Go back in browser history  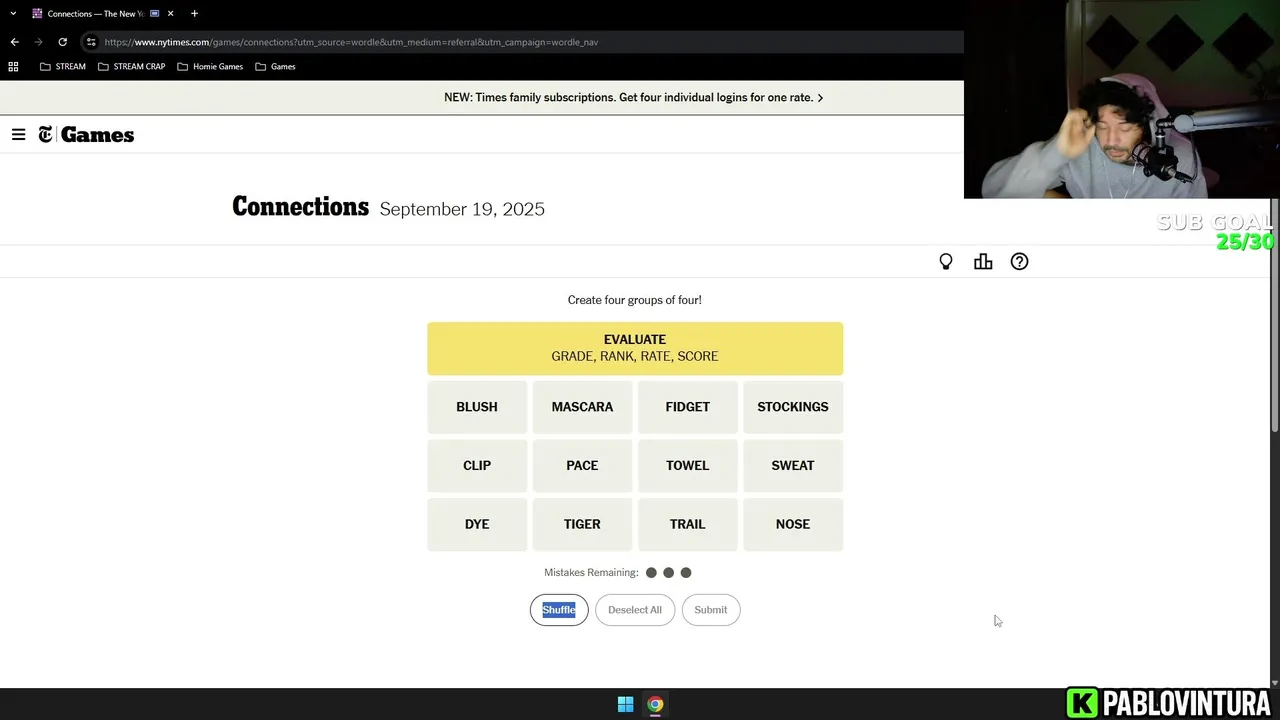click(14, 42)
